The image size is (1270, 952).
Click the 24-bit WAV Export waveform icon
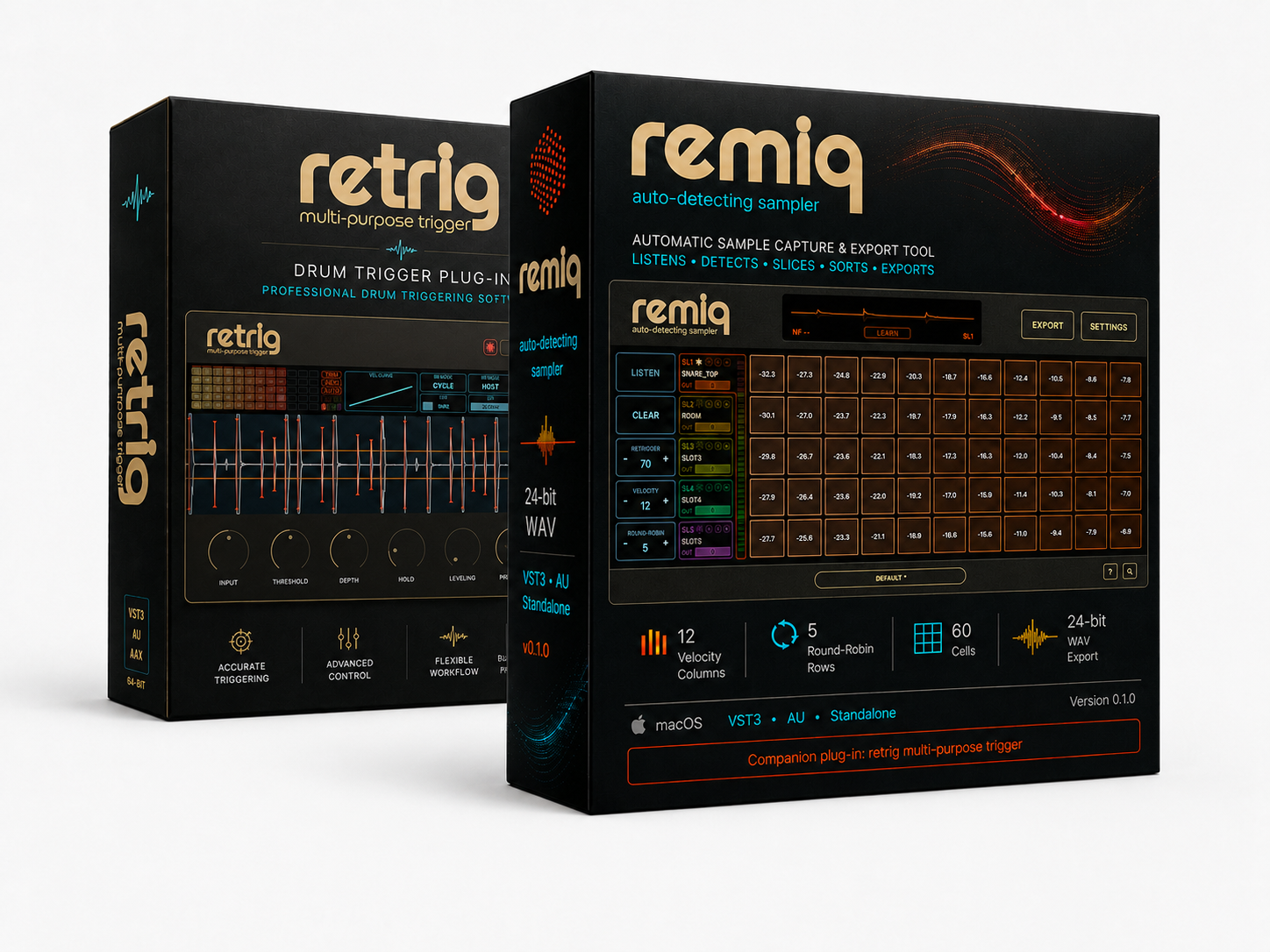tap(1034, 637)
